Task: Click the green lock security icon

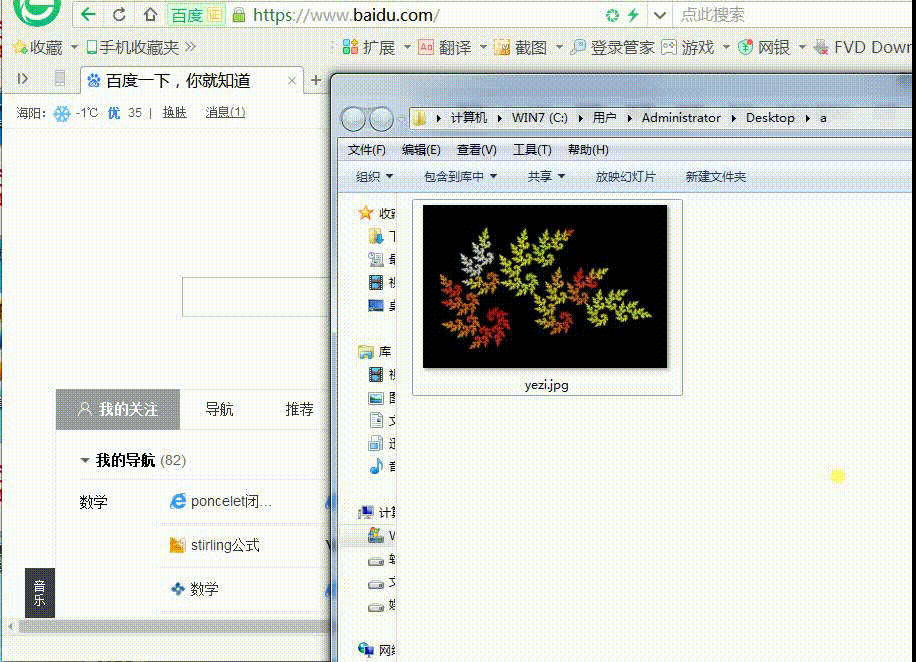Action: [x=238, y=15]
